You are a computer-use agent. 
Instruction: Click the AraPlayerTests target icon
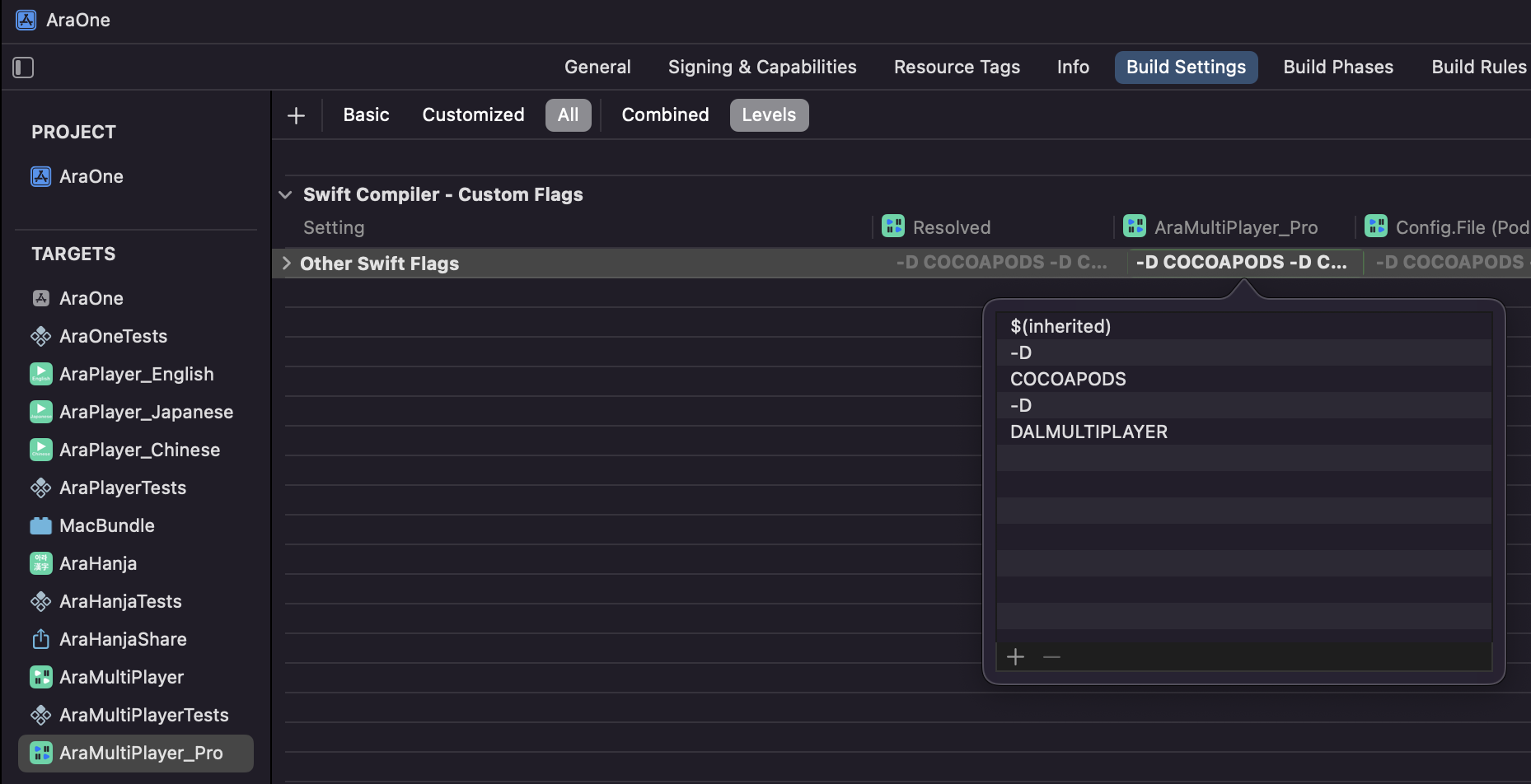[x=41, y=488]
